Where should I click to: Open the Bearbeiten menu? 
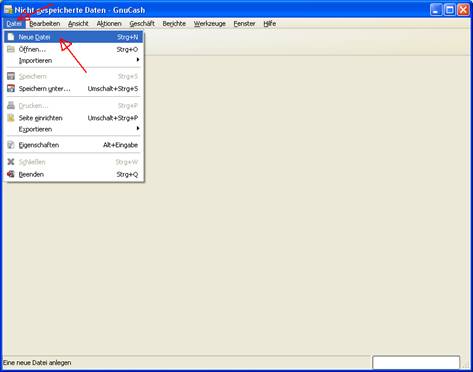(45, 24)
